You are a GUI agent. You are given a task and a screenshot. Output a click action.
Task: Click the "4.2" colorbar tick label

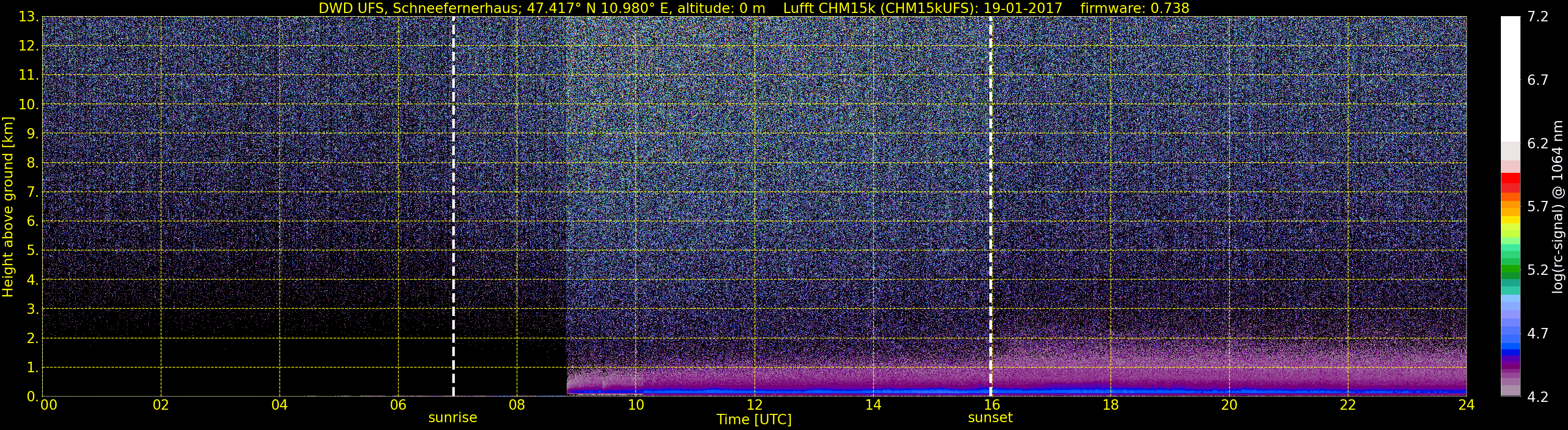1538,397
